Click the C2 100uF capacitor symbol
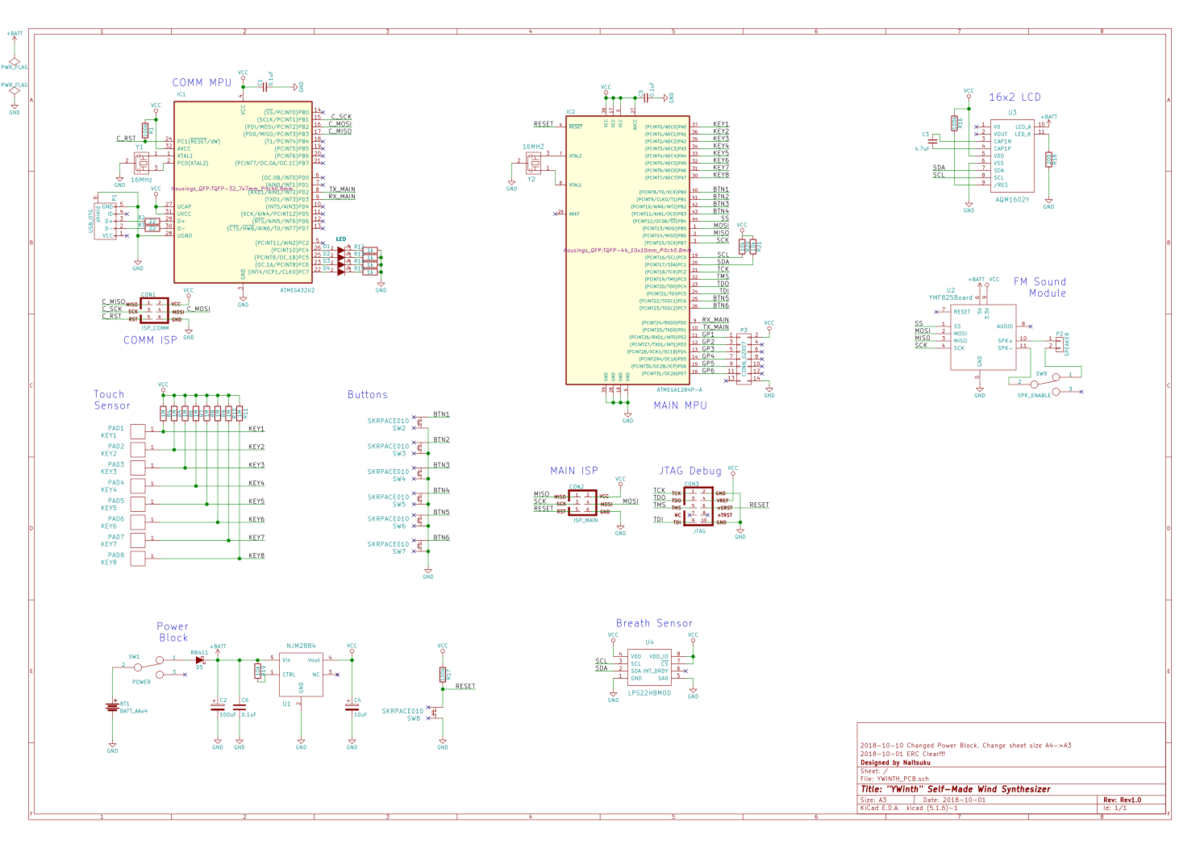 pyautogui.click(x=218, y=707)
